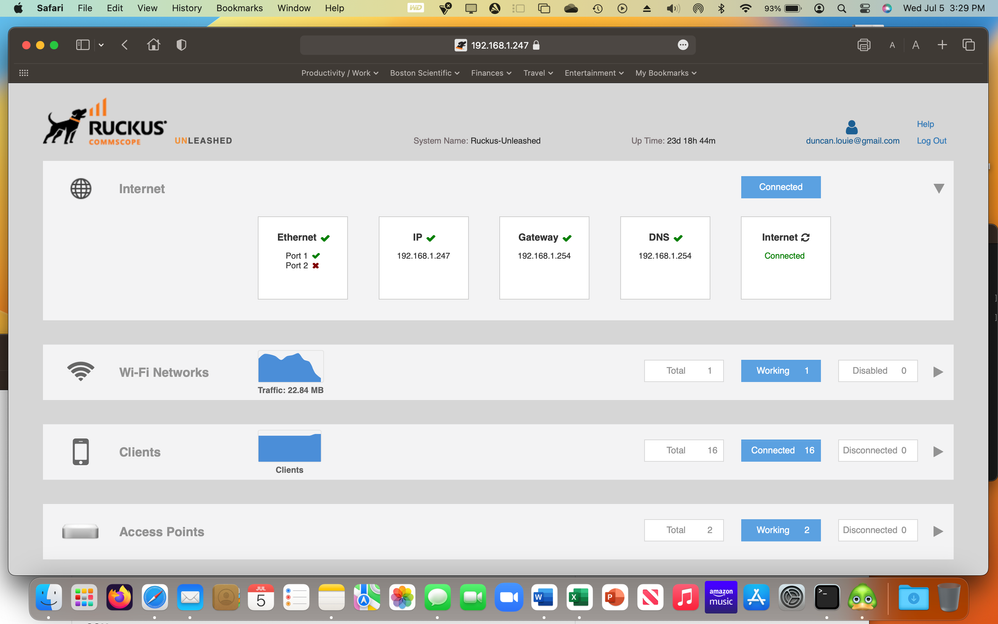998x624 pixels.
Task: Show Safari tab overview
Action: 968,45
